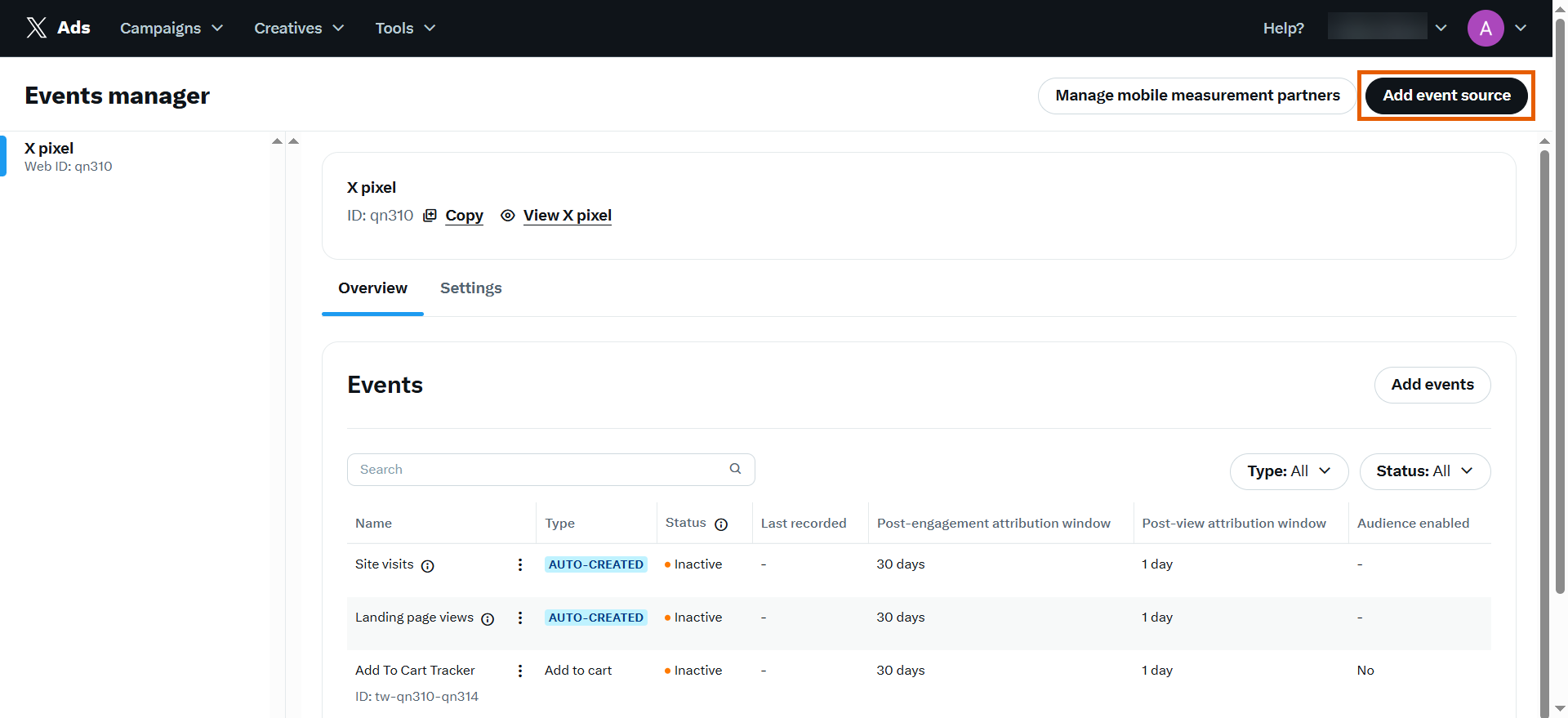
Task: Expand the Creatives menu
Action: click(x=299, y=28)
